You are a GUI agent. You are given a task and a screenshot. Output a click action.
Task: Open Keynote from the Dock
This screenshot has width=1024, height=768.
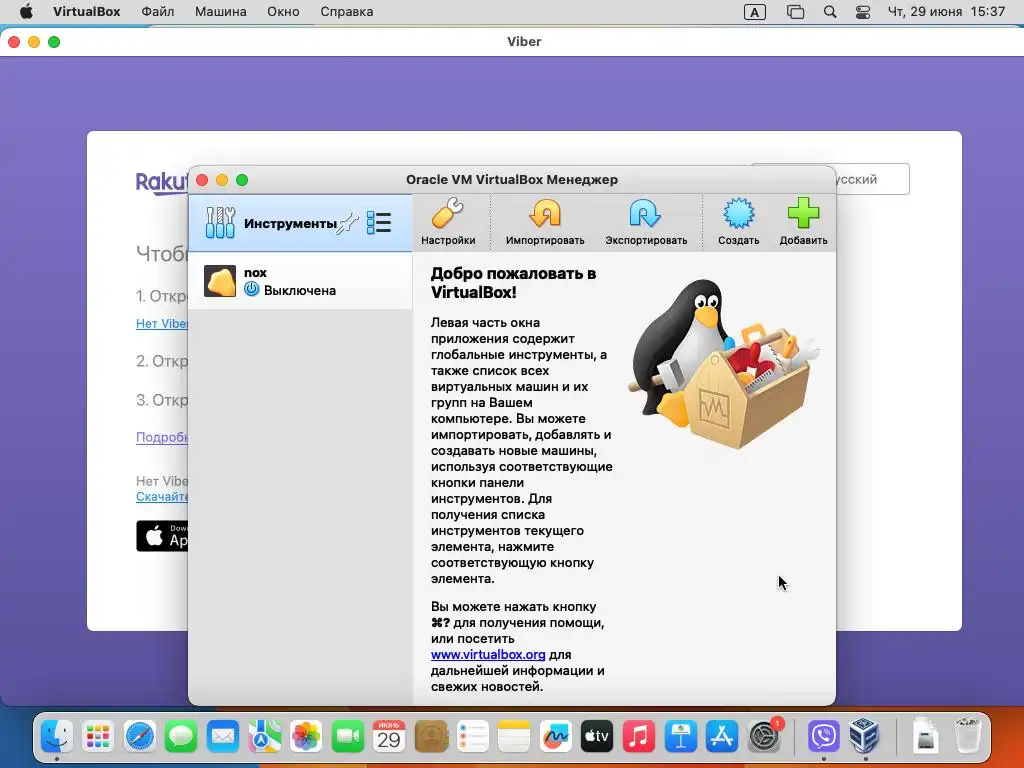click(680, 737)
